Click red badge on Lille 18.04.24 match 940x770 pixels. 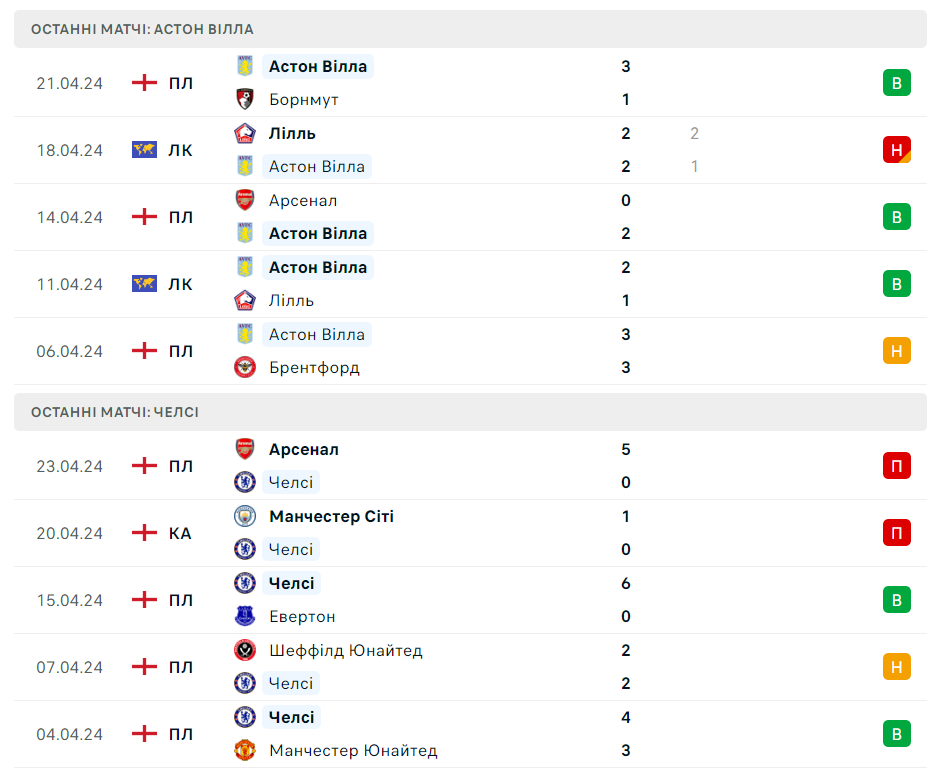tap(896, 150)
